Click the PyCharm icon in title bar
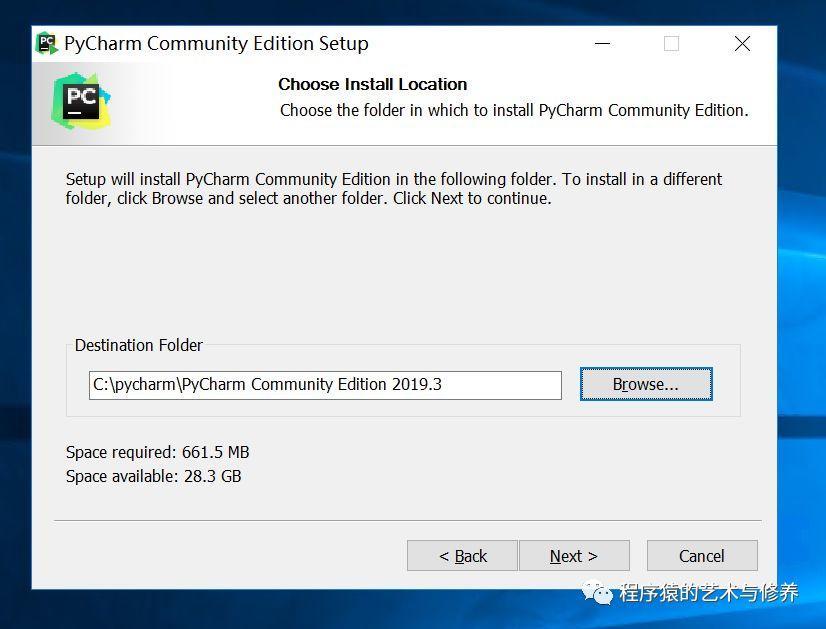 coord(46,43)
